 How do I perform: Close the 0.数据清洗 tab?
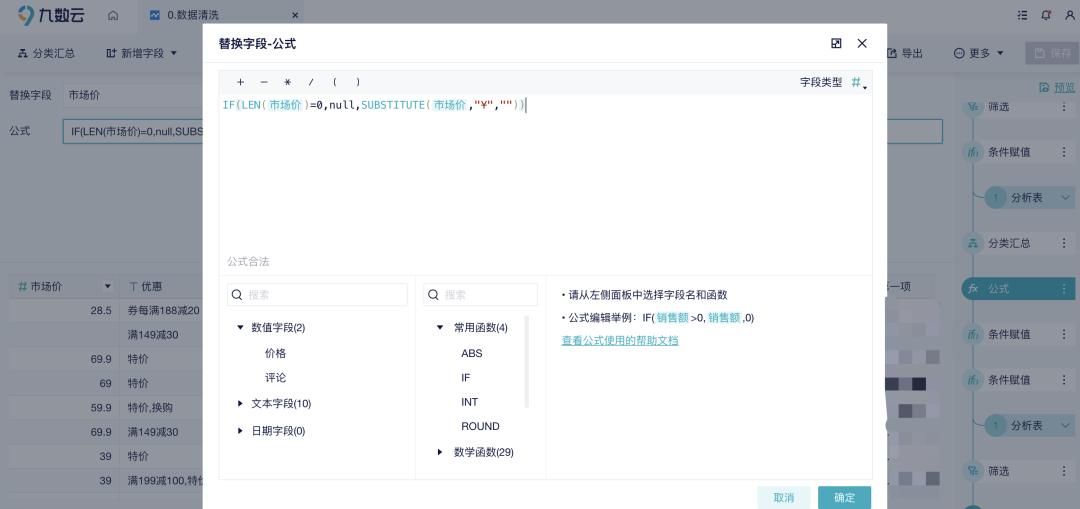(x=295, y=14)
